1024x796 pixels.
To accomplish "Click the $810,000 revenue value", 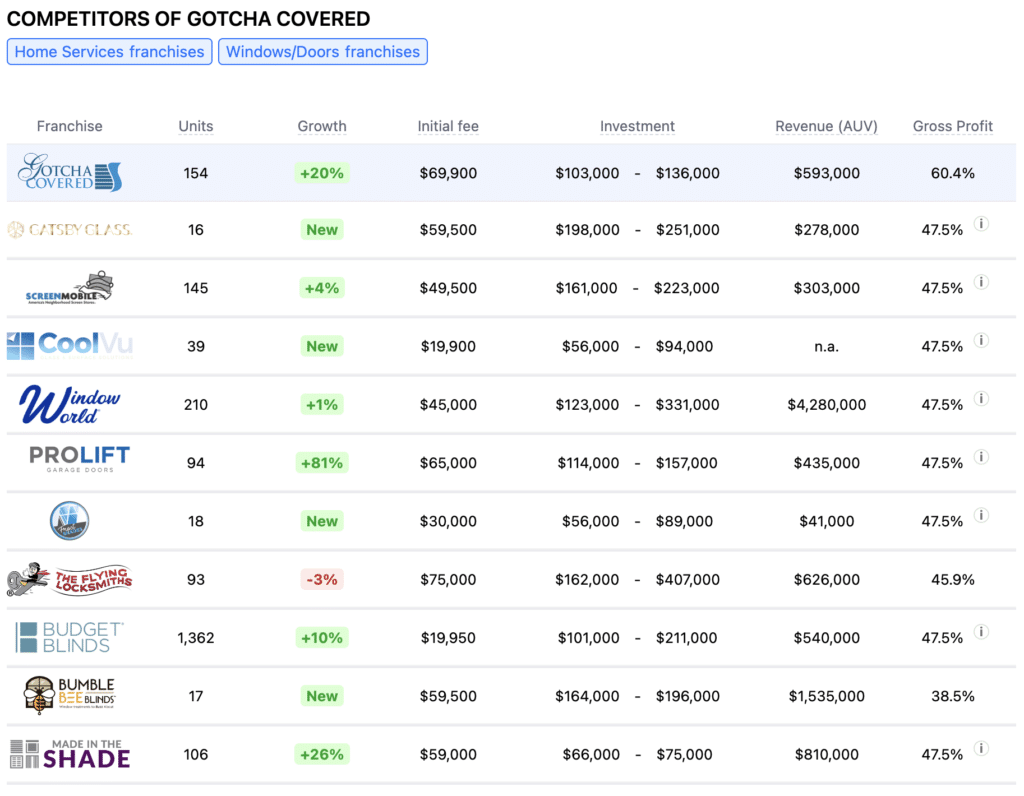I will (826, 754).
